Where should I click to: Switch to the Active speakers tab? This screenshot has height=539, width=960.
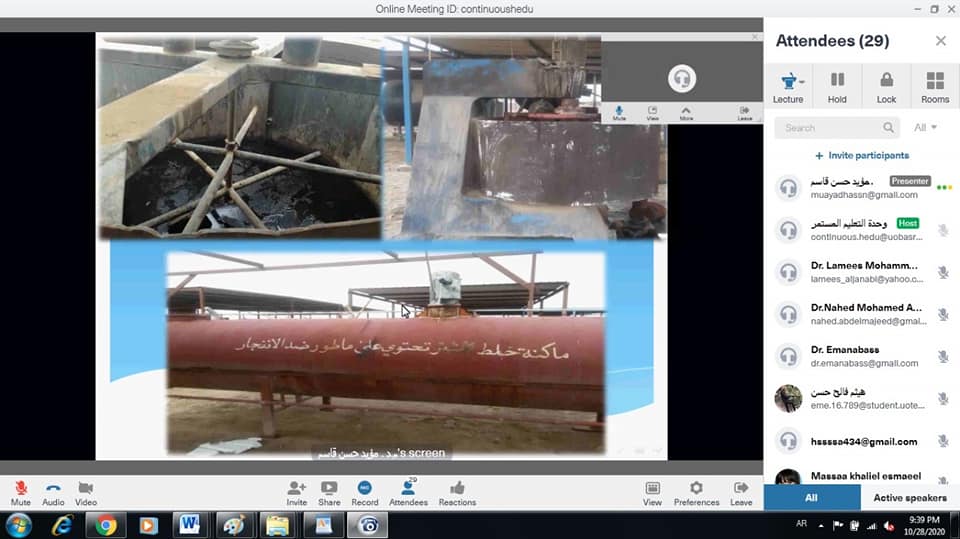pyautogui.click(x=909, y=498)
